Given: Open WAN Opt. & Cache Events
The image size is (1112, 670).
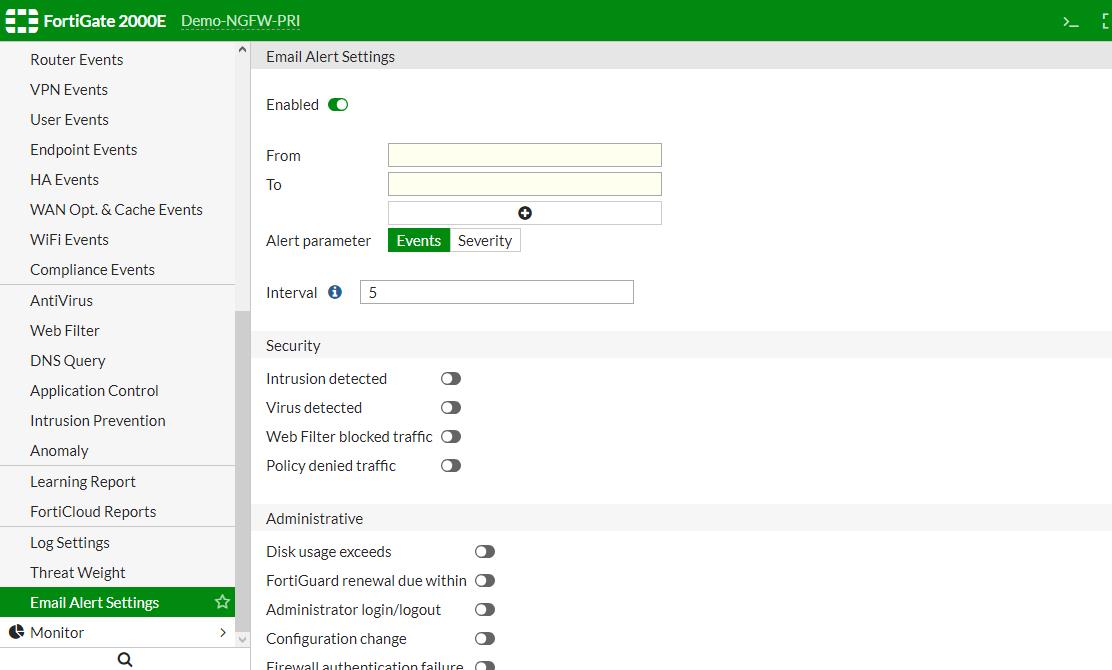Looking at the screenshot, I should (118, 210).
